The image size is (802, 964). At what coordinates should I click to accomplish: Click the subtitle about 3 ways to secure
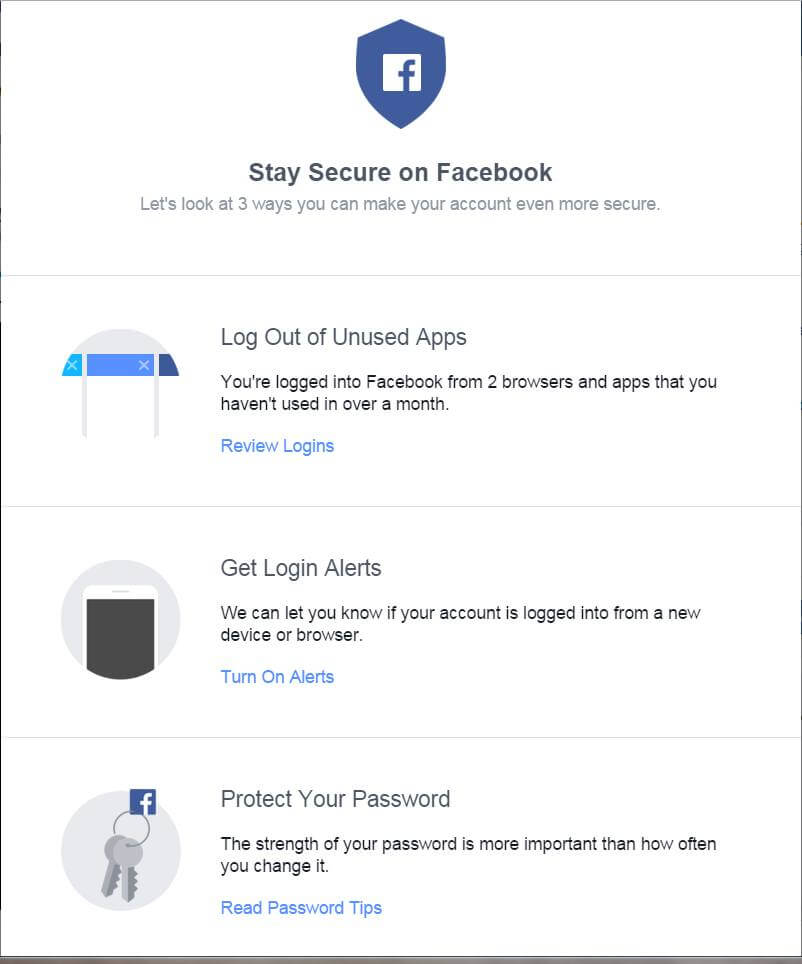pos(400,204)
